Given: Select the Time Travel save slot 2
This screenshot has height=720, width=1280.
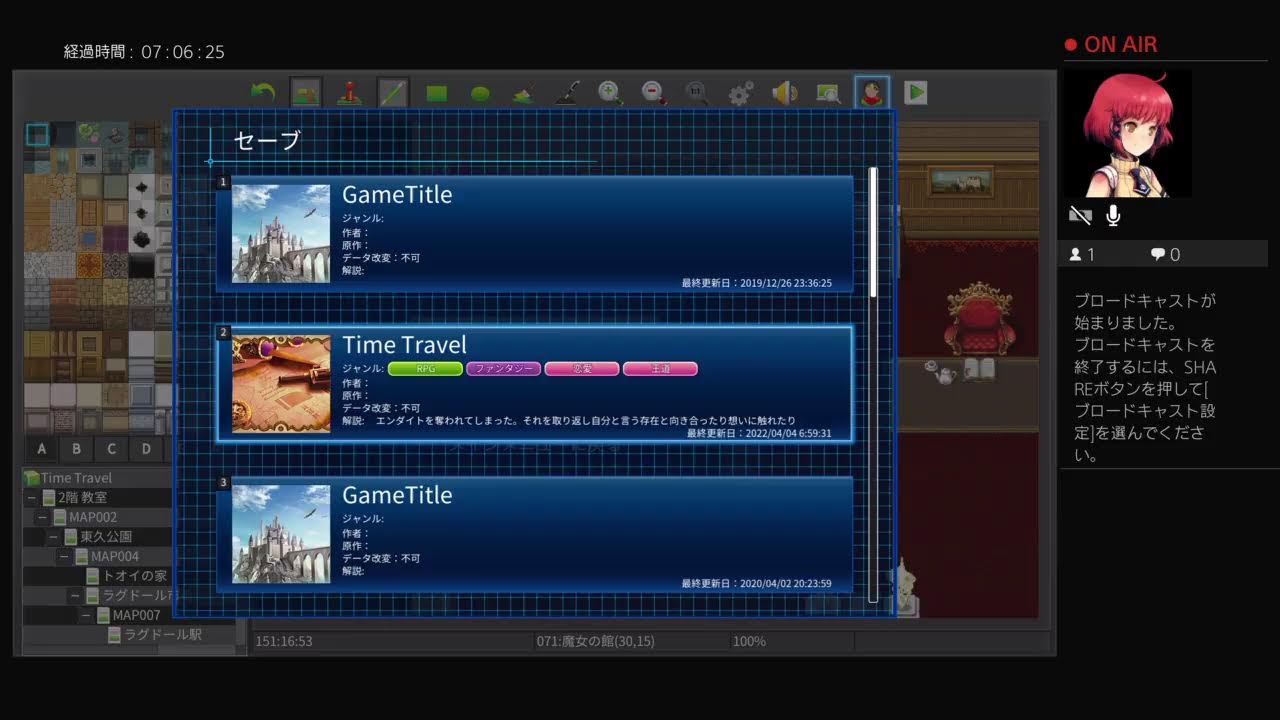Looking at the screenshot, I should tap(535, 384).
